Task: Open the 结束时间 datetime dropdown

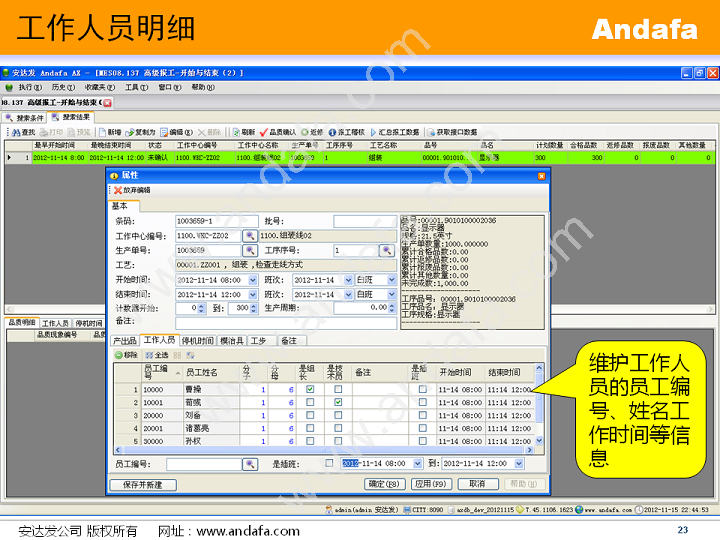Action: click(x=251, y=294)
